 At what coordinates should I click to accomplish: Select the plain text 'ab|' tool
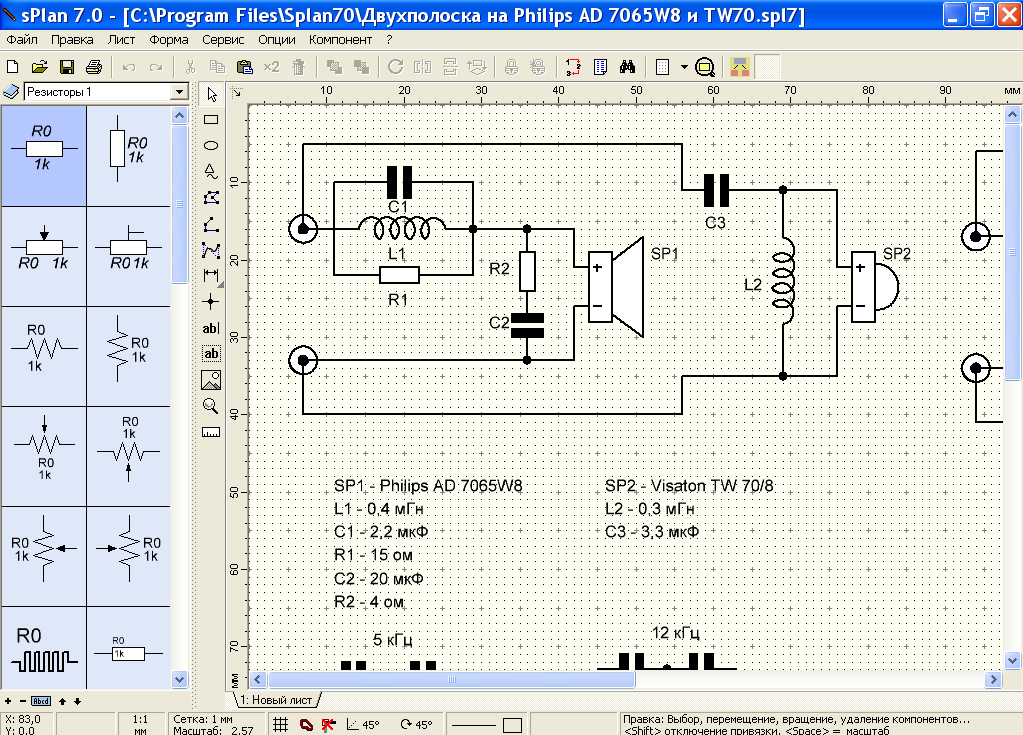coord(211,328)
